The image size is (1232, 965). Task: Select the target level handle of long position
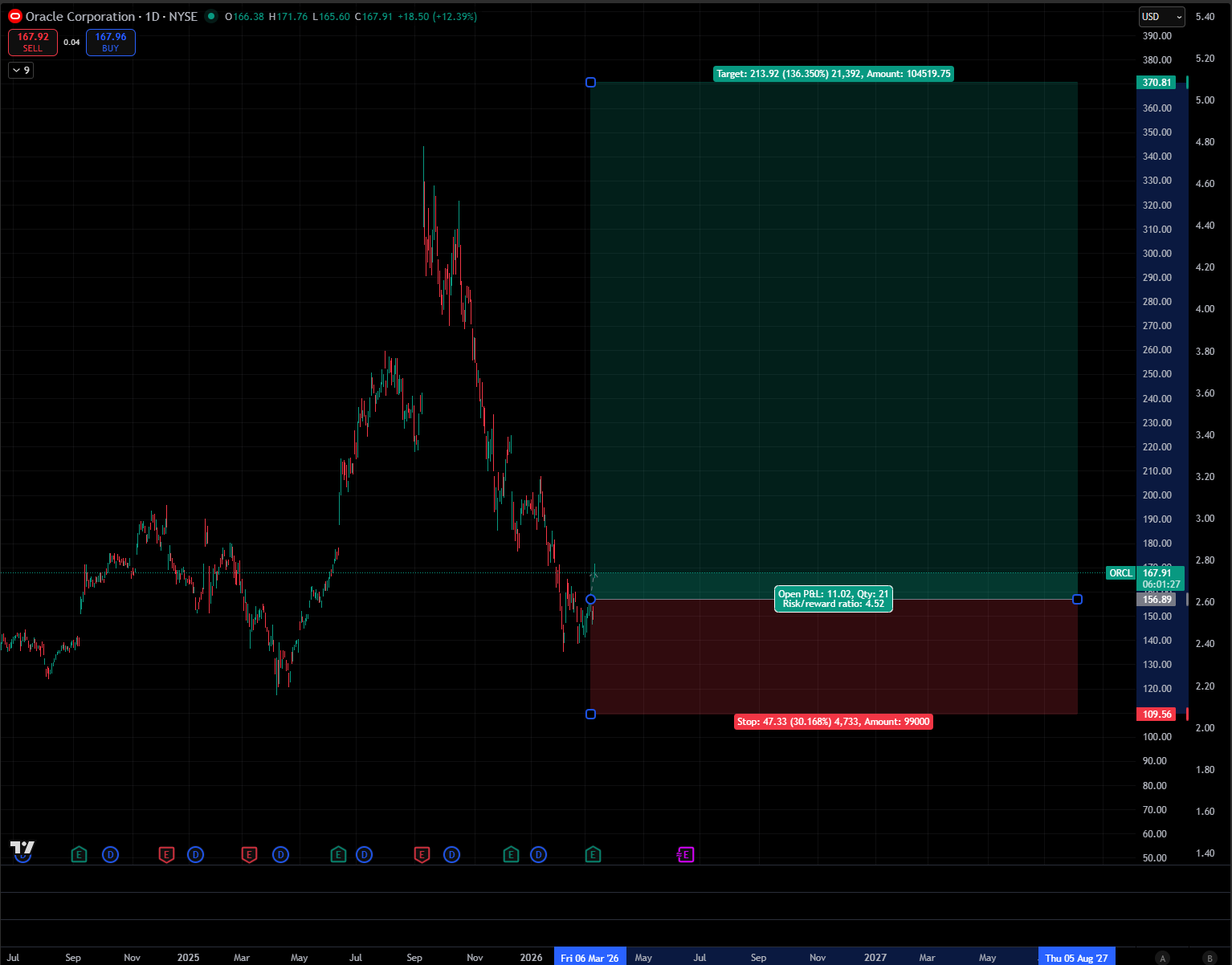pos(590,83)
